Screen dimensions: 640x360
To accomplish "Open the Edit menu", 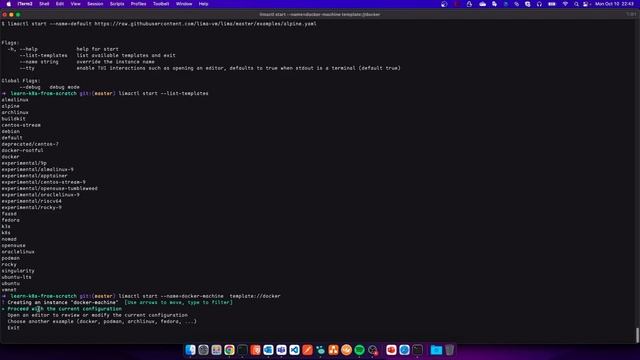I will [60, 4].
